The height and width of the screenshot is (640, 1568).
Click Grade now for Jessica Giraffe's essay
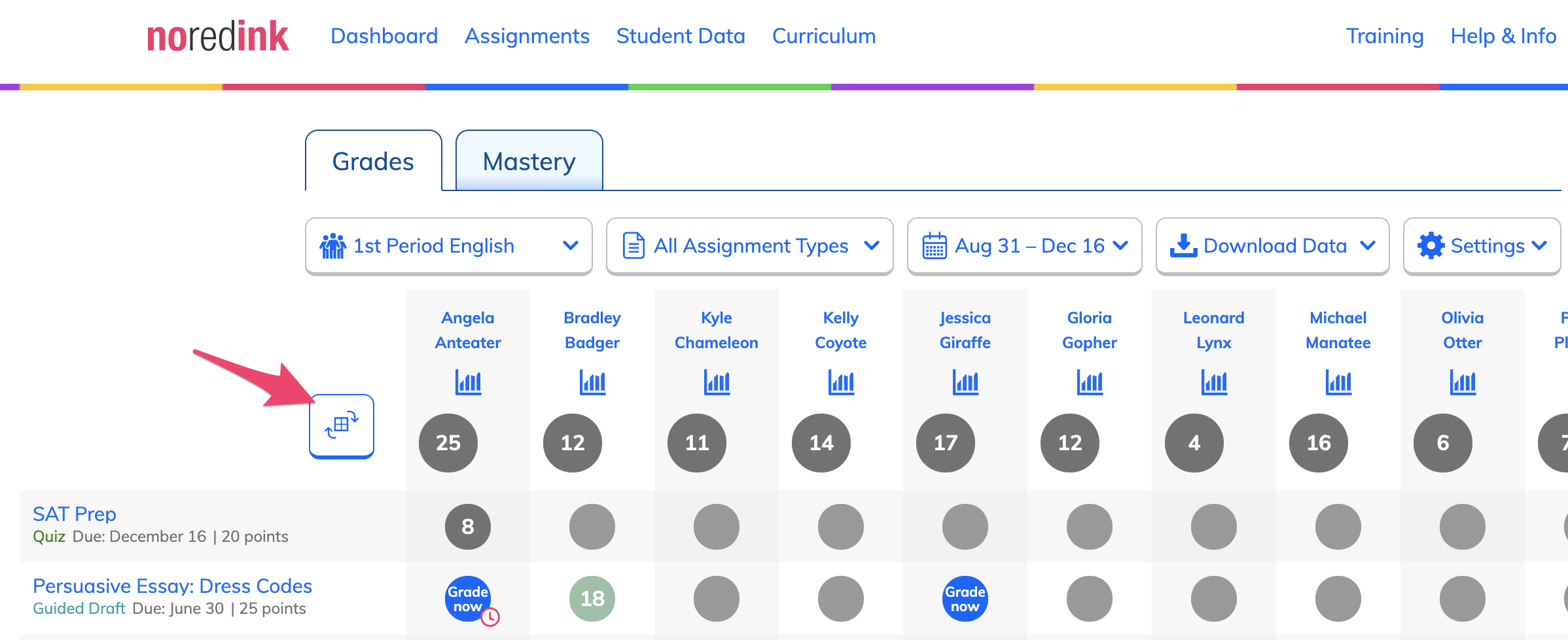[x=965, y=599]
